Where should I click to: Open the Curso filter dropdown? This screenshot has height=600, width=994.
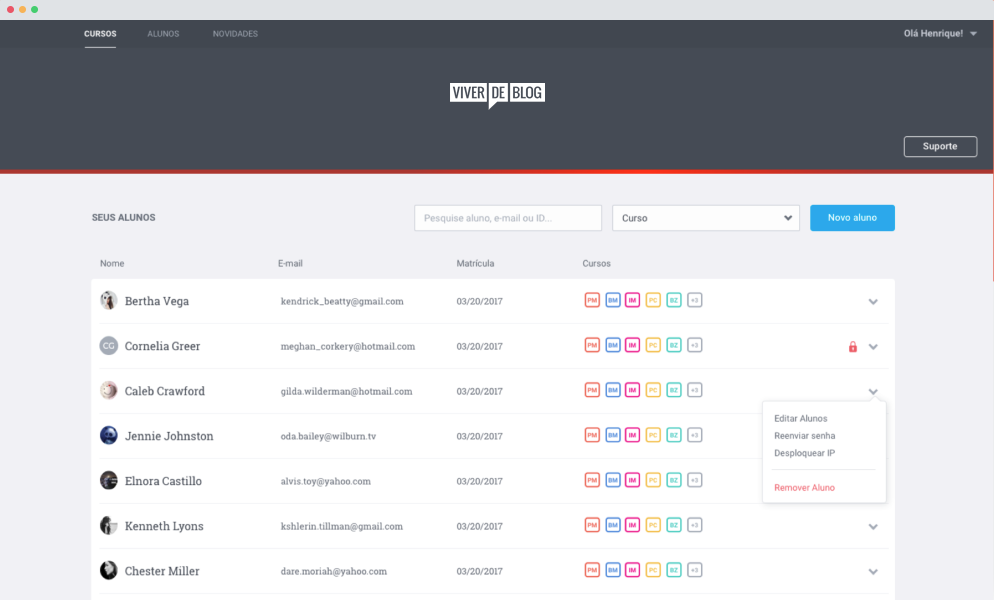click(705, 218)
